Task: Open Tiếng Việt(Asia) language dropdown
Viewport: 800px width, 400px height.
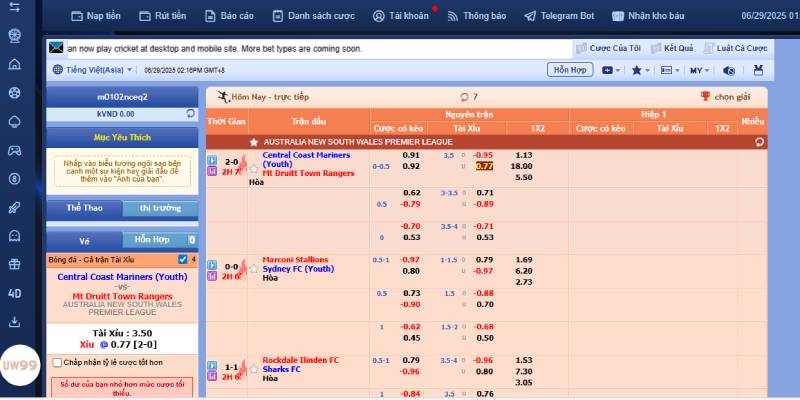Action: 93,70
